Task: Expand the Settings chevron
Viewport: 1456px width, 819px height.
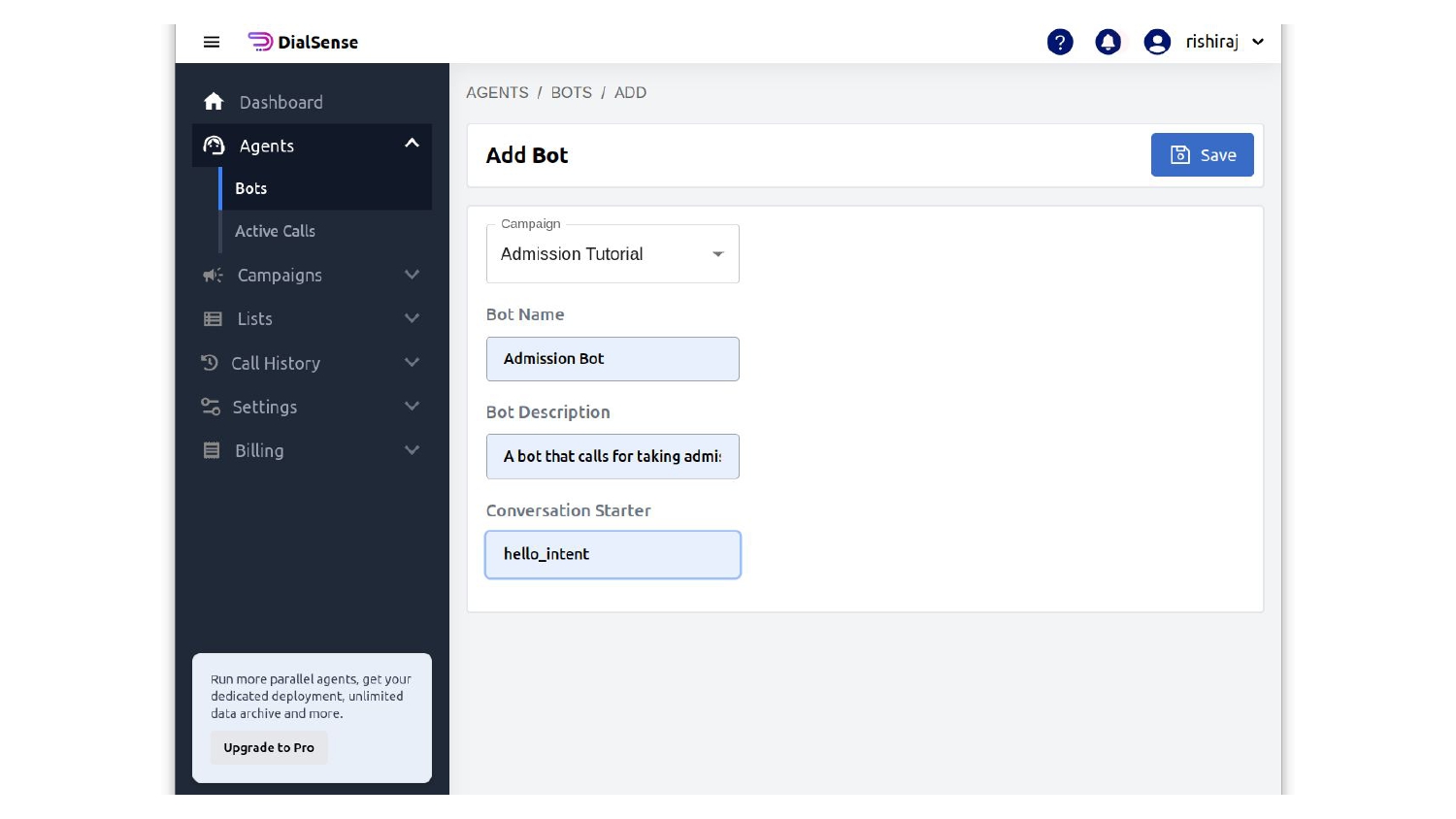Action: [x=412, y=406]
